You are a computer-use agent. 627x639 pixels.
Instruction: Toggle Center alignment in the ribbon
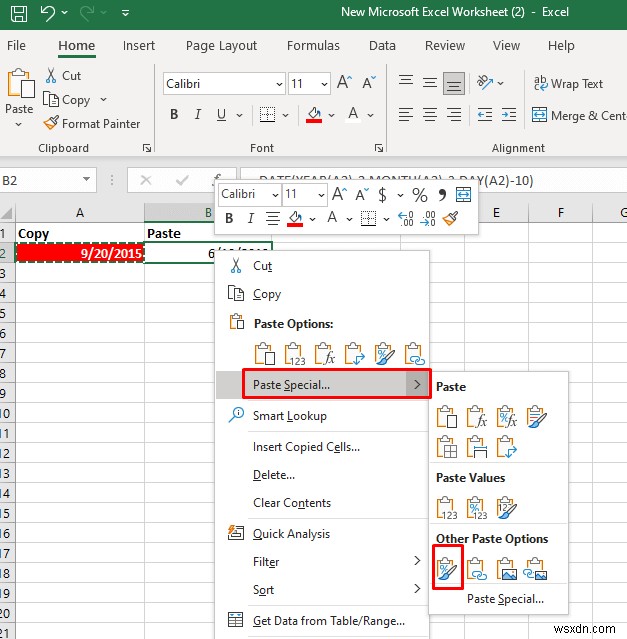tap(430, 115)
